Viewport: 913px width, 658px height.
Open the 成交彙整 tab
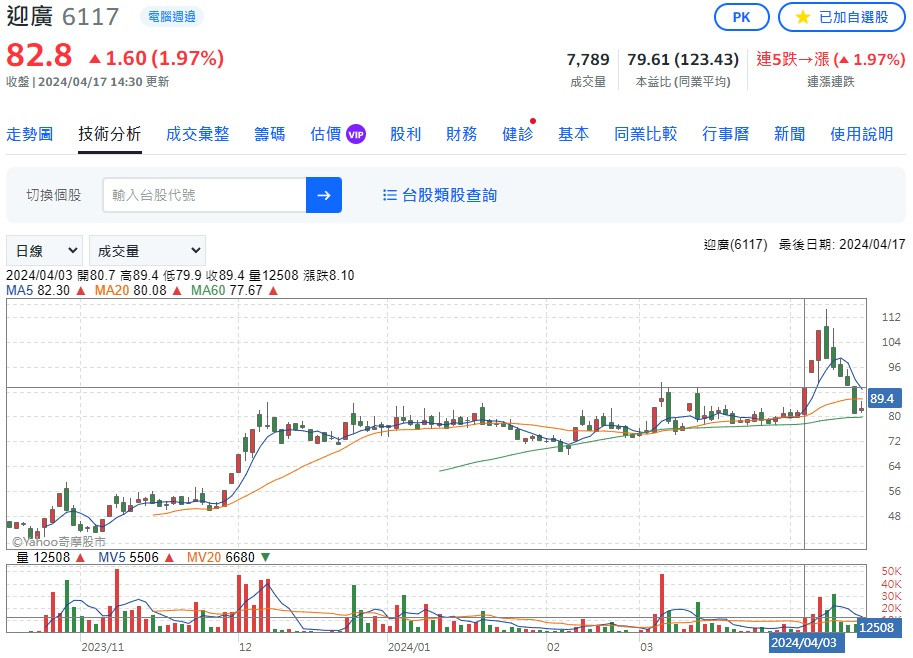pyautogui.click(x=197, y=135)
